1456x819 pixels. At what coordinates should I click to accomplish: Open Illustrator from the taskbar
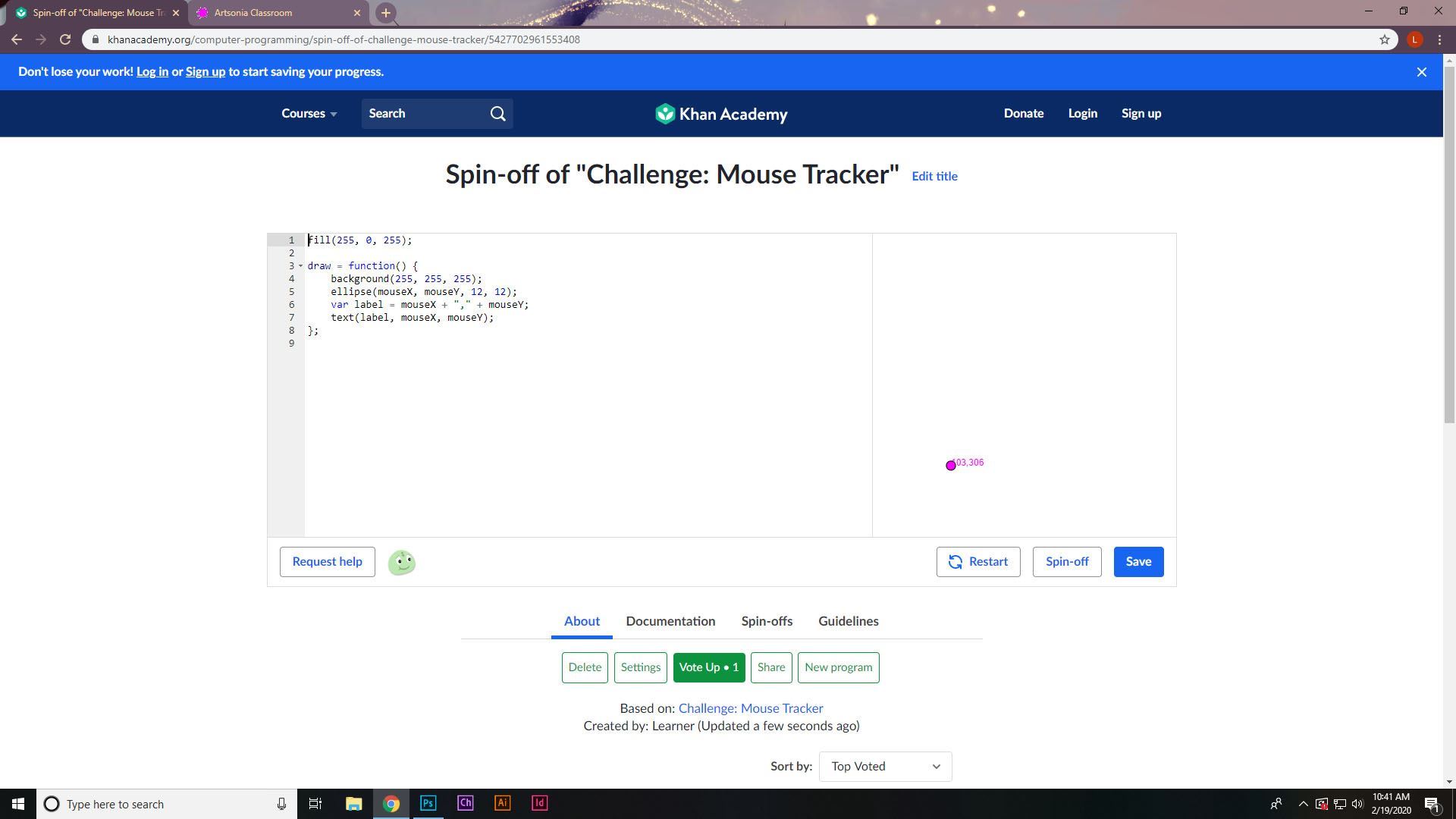[502, 803]
